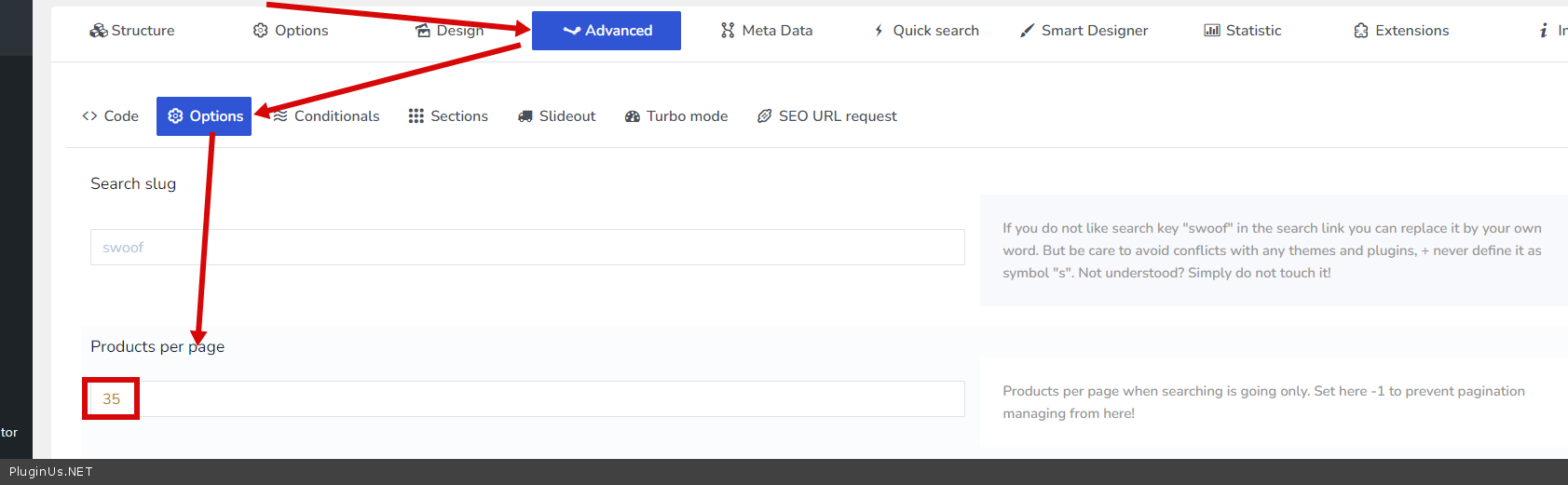Select the active Options sub-tab

tap(204, 116)
